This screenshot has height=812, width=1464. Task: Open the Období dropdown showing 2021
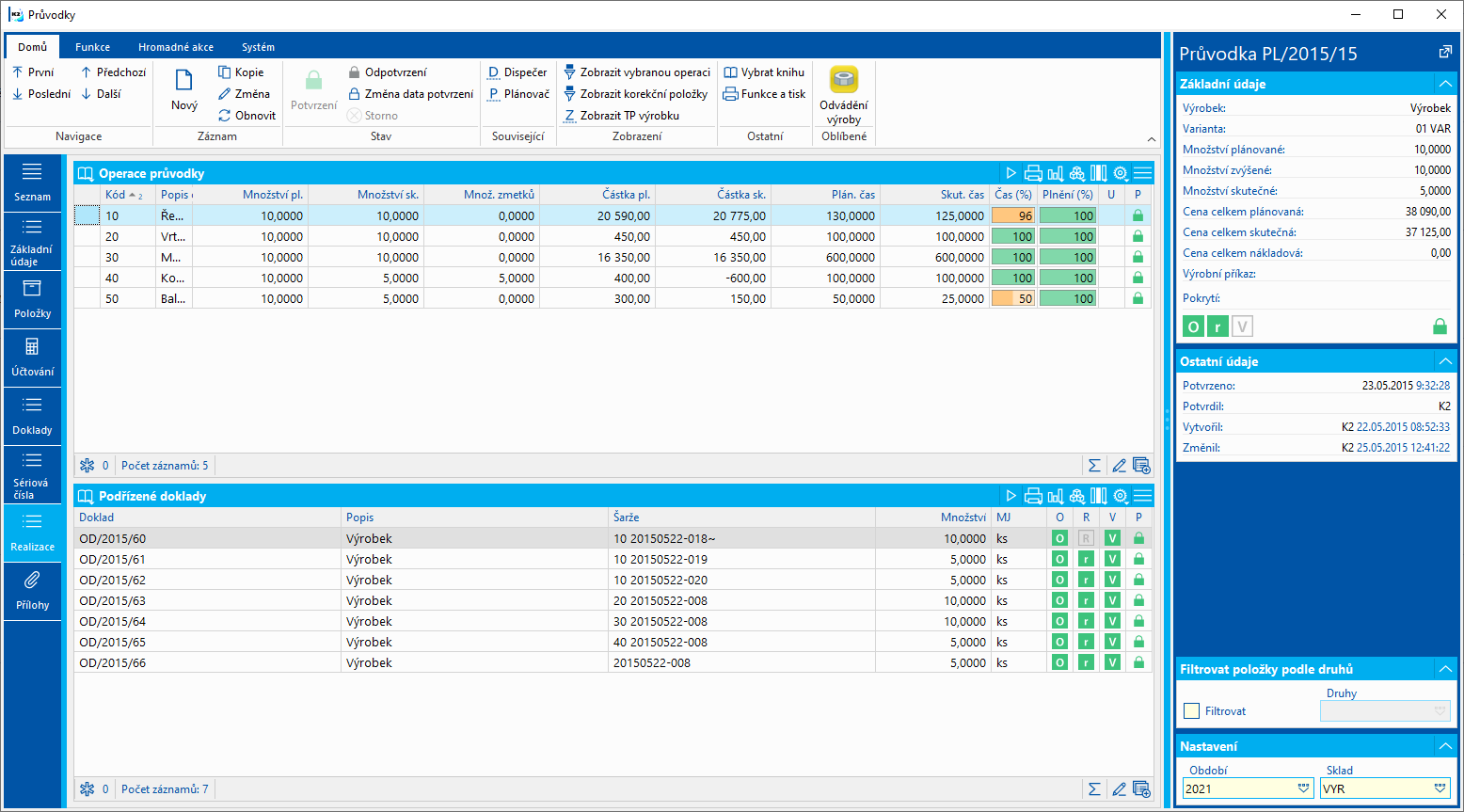coord(1303,788)
